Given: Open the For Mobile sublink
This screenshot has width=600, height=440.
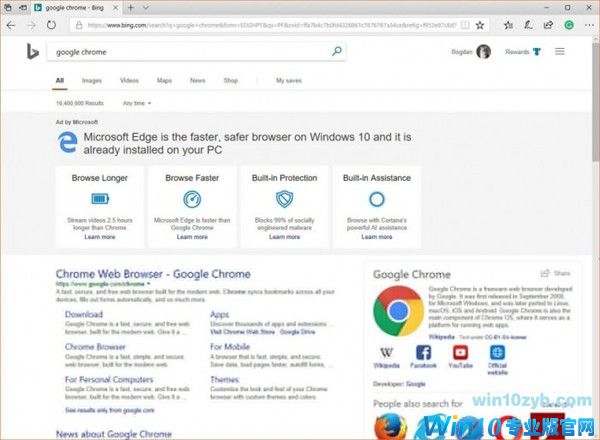Looking at the screenshot, I should pyautogui.click(x=230, y=347).
